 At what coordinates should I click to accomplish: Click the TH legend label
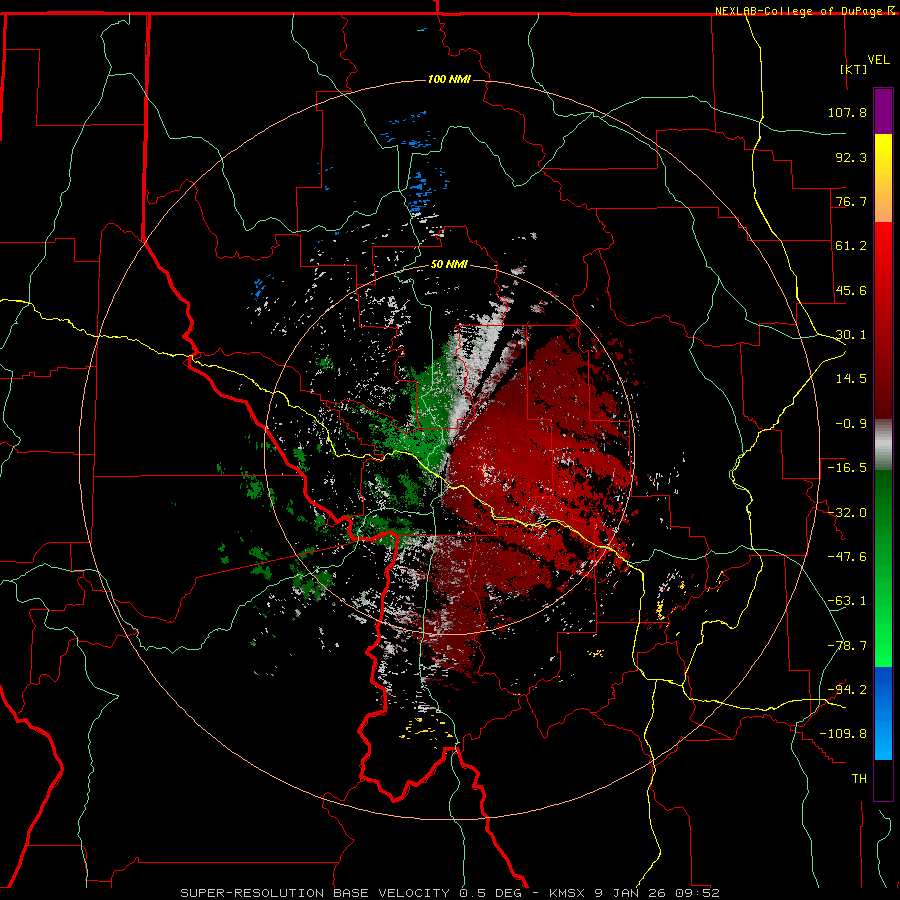point(859,779)
